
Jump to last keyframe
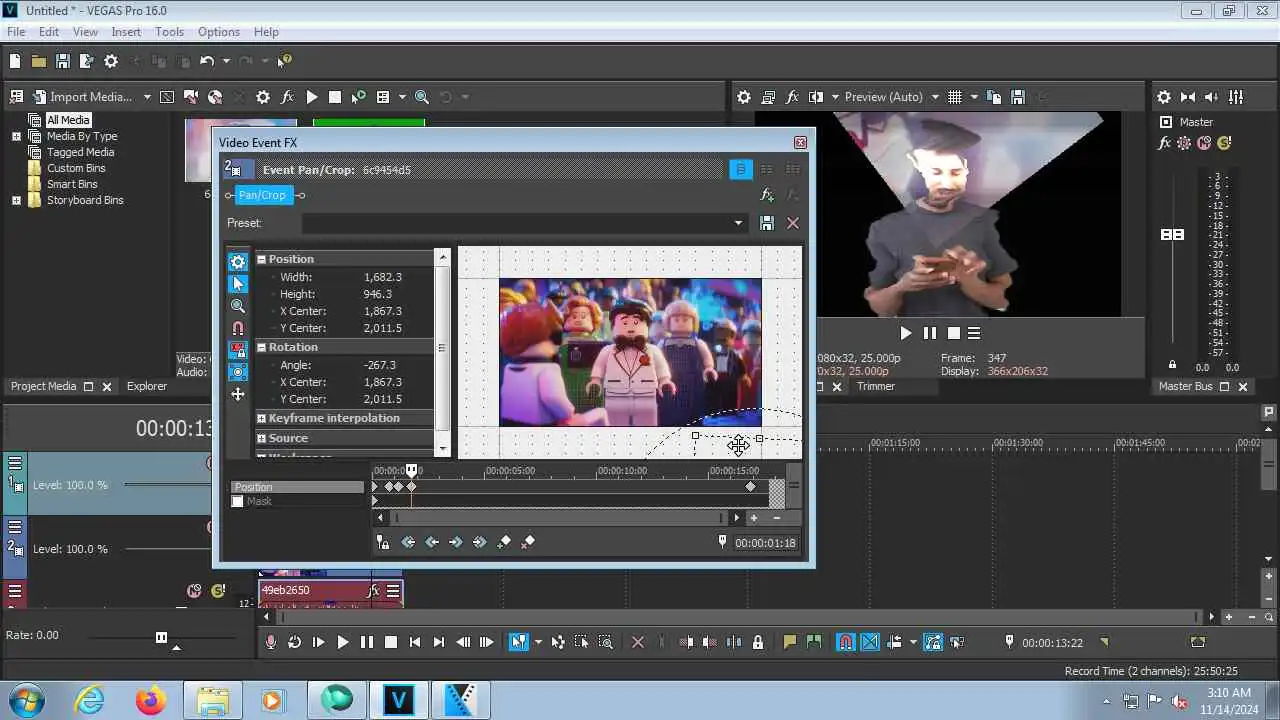[x=480, y=542]
